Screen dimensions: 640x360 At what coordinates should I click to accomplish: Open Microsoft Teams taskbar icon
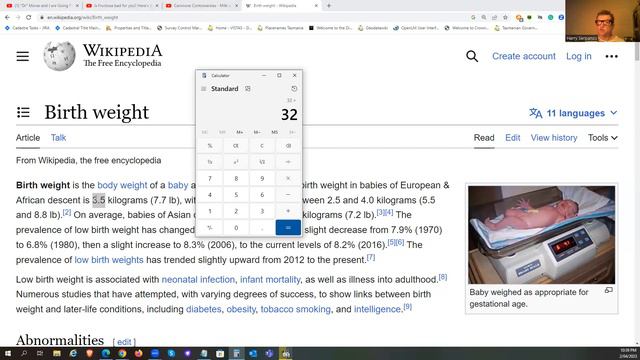pyautogui.click(x=269, y=353)
